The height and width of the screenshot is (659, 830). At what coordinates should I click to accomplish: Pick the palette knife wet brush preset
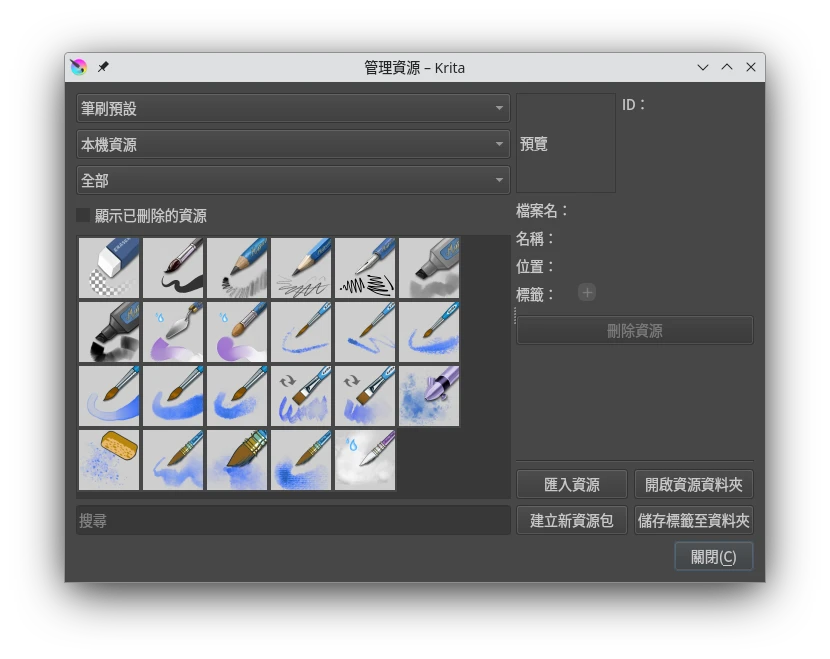[x=174, y=332]
